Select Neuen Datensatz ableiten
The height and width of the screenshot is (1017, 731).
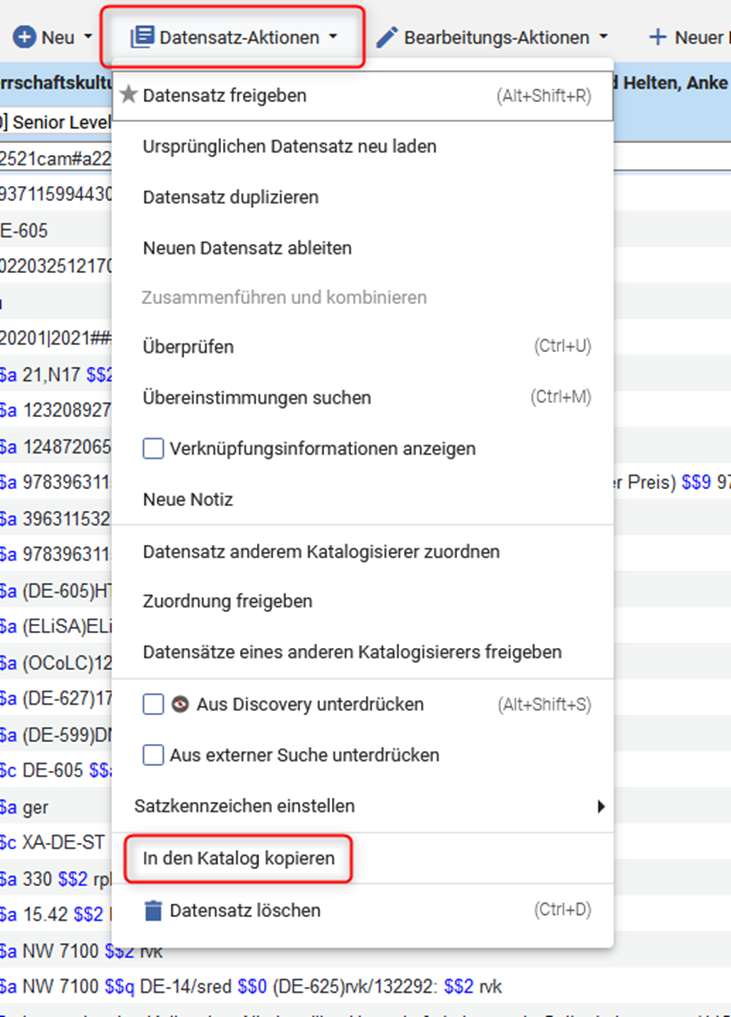pos(247,247)
